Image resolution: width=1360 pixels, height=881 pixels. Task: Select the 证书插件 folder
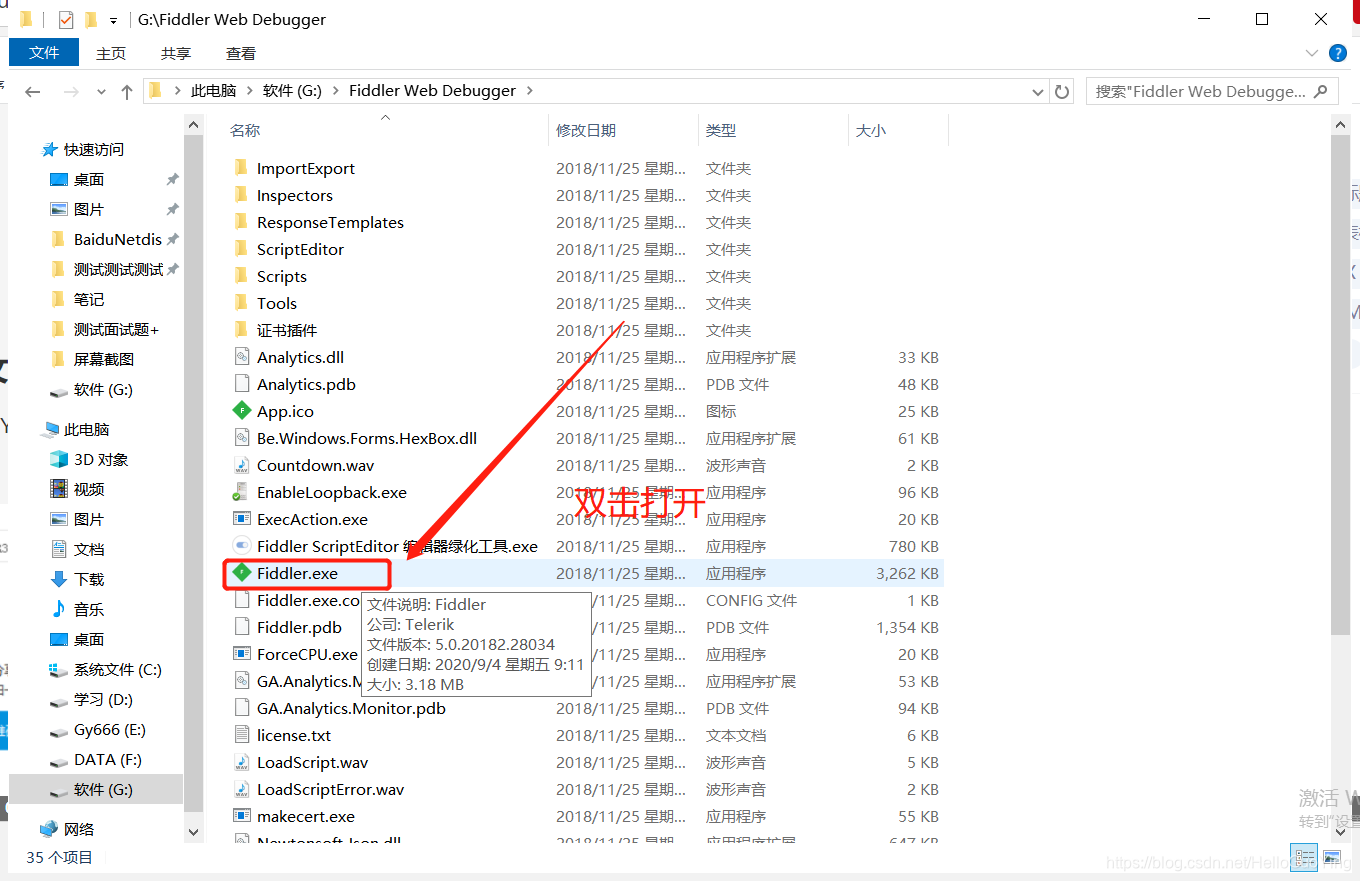(286, 330)
